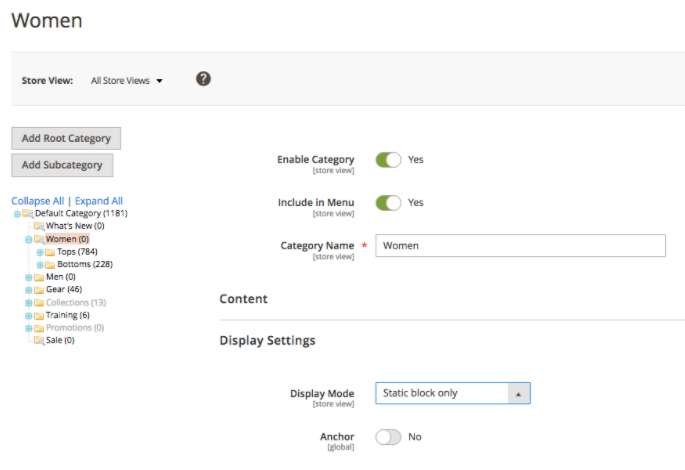Click the Training category folder icon
This screenshot has height=470, width=685.
point(39,315)
